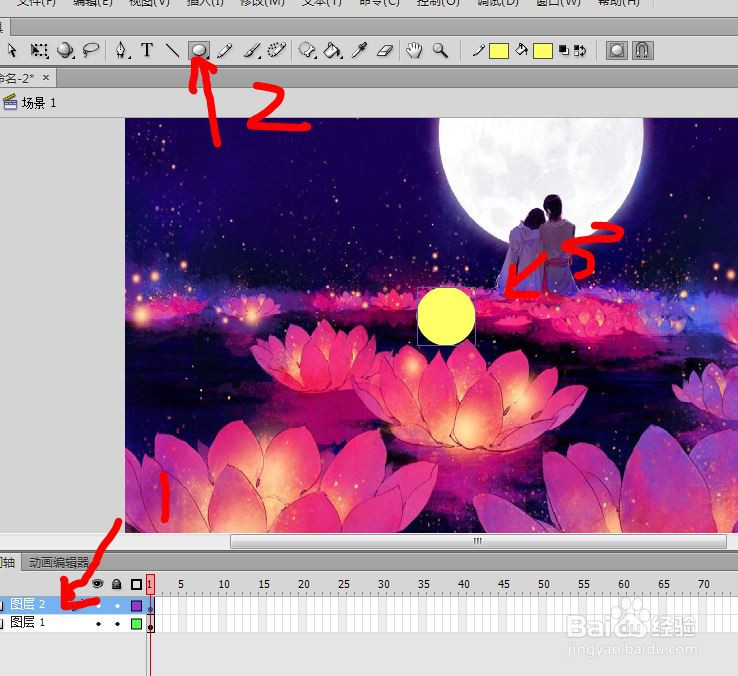Lock 图层 2 via lock dot
738x676 pixels.
pos(117,605)
